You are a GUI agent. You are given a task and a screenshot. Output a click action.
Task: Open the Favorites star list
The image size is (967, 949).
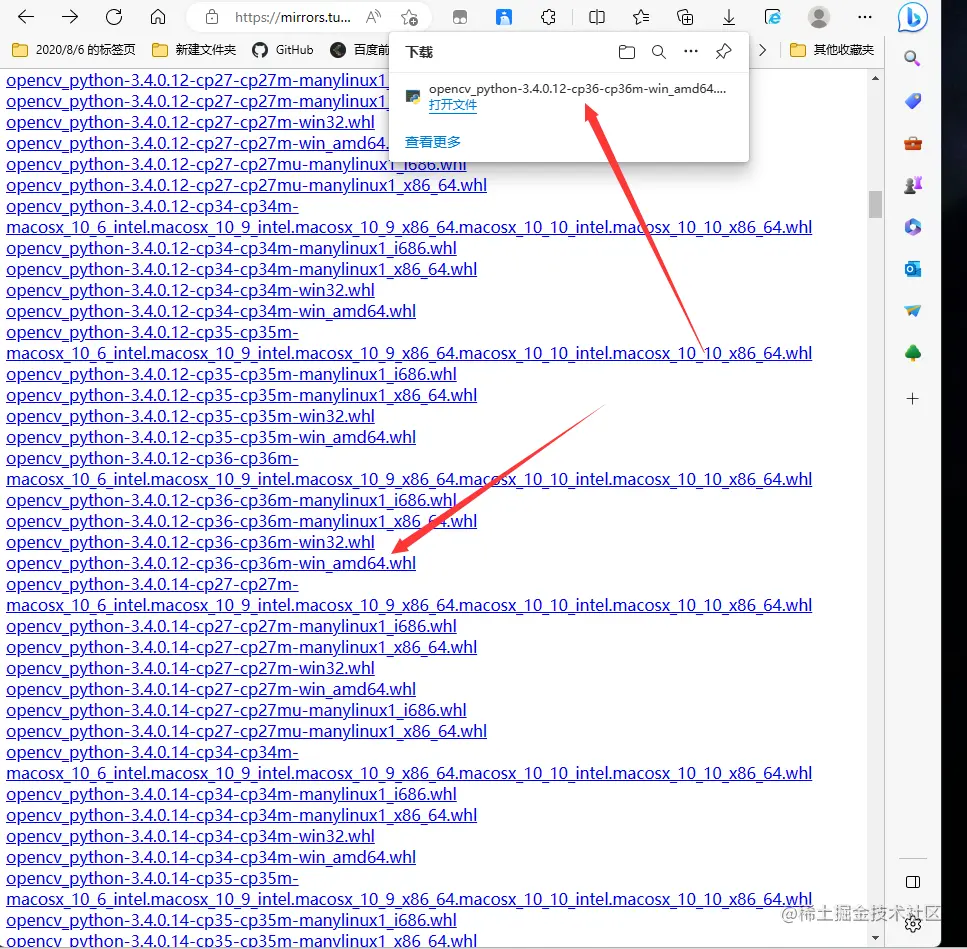(x=641, y=17)
